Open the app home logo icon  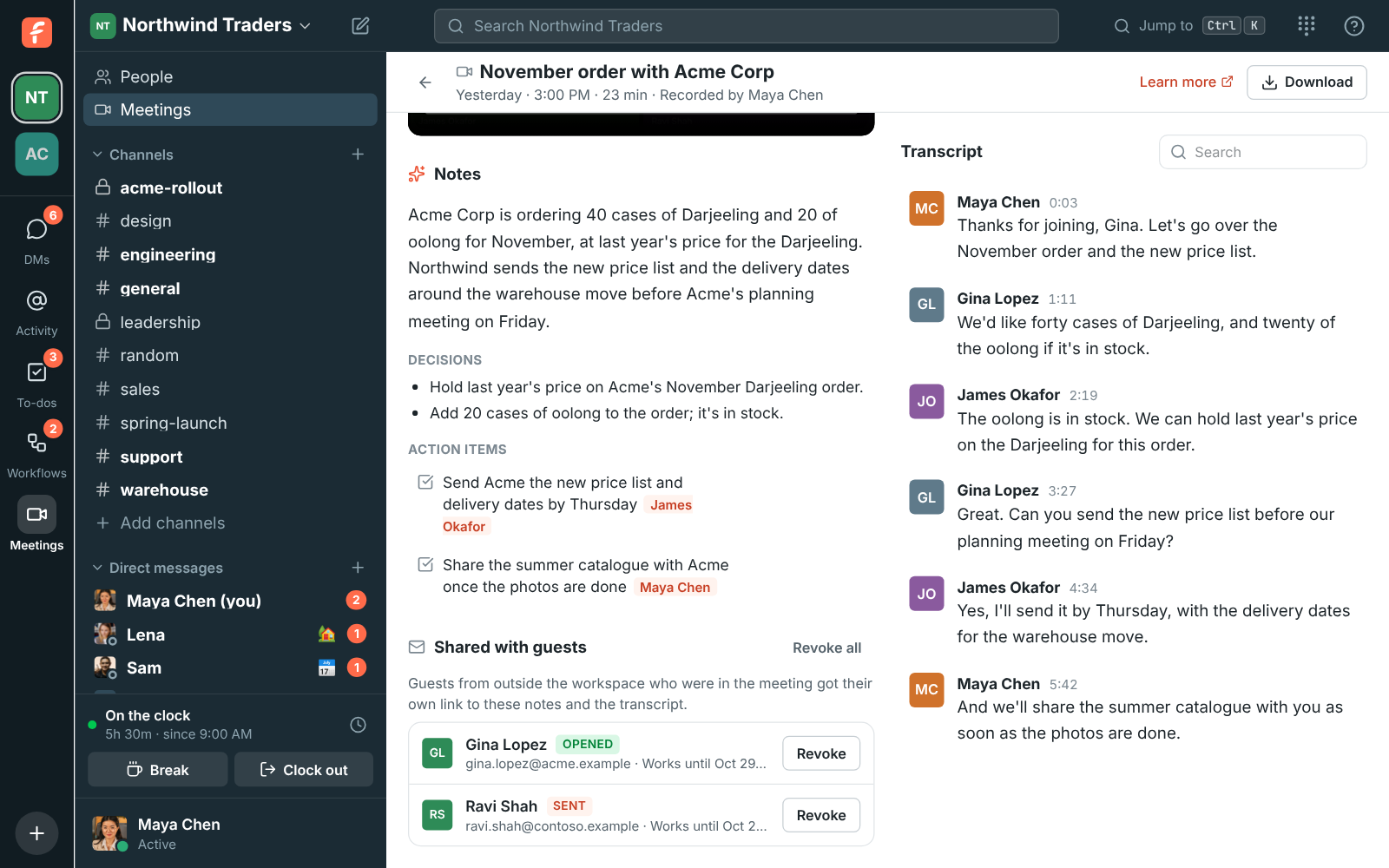point(36,32)
